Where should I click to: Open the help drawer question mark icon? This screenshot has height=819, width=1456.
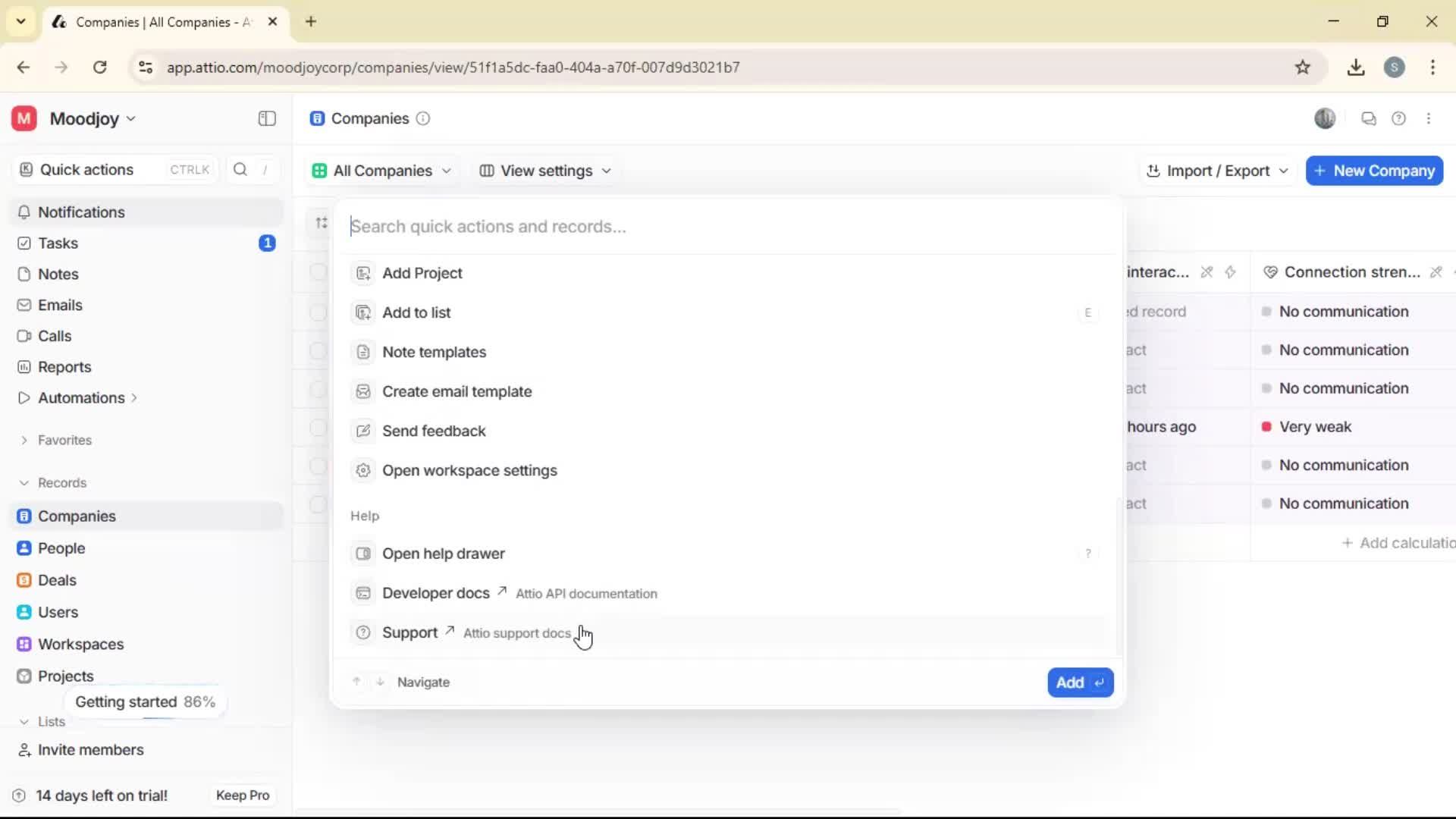[1399, 118]
